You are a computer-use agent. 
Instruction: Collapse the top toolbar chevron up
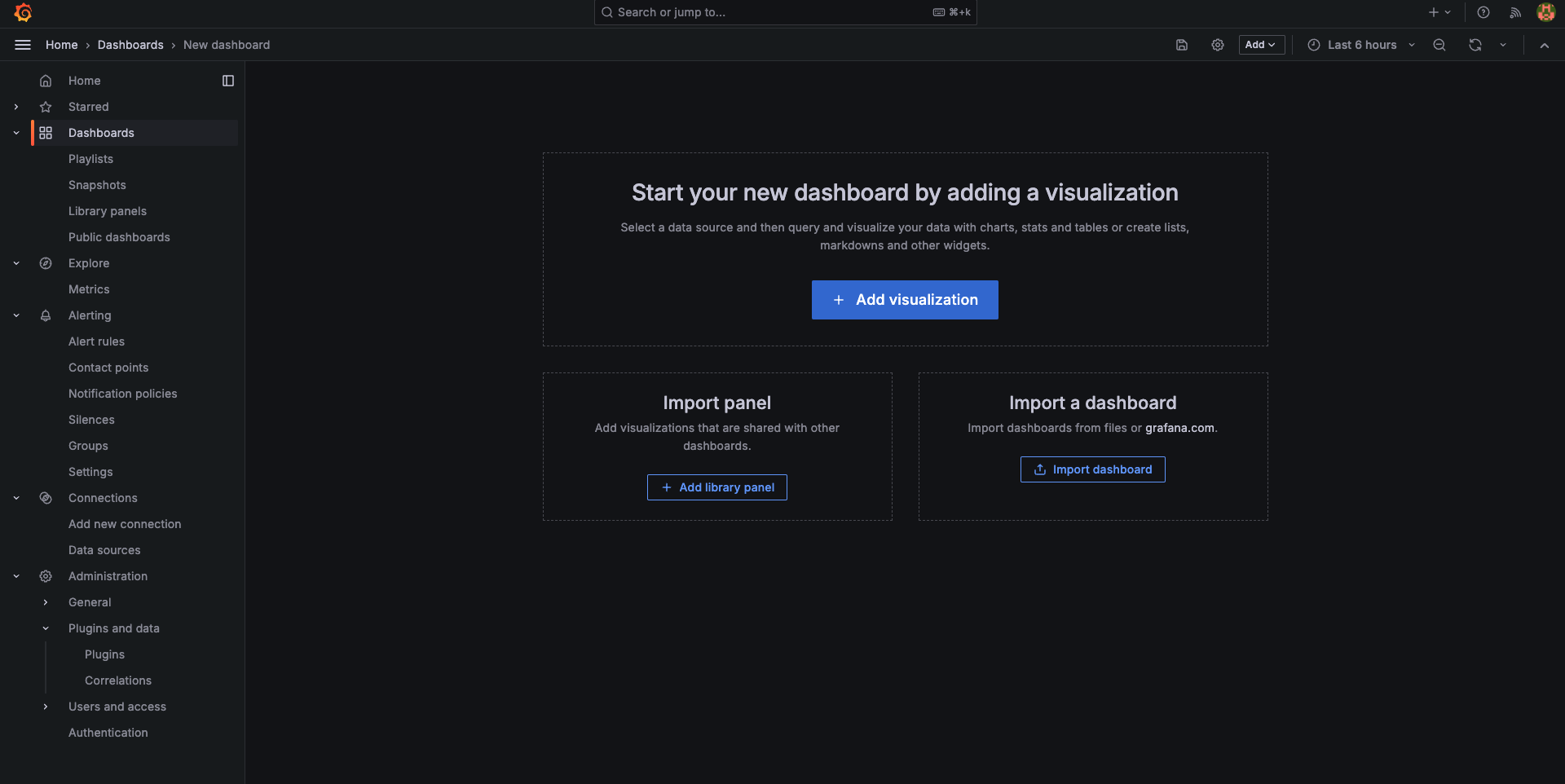pos(1545,45)
